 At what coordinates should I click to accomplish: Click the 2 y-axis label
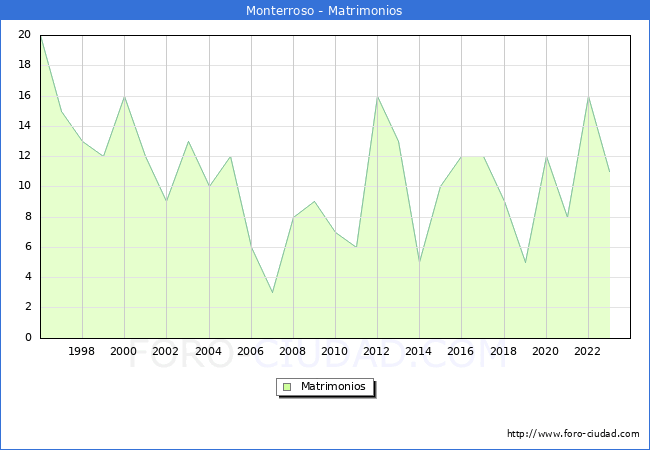(28, 307)
